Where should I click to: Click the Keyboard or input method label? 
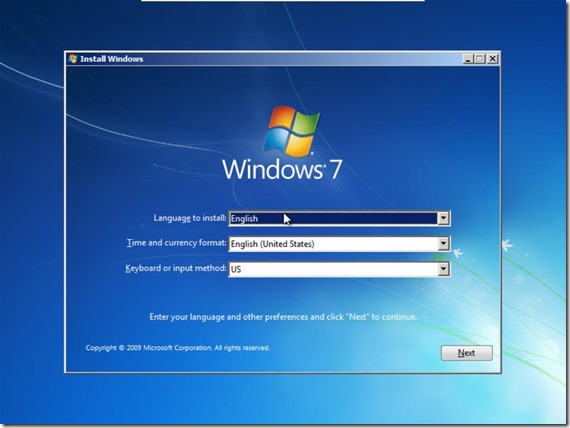[176, 268]
